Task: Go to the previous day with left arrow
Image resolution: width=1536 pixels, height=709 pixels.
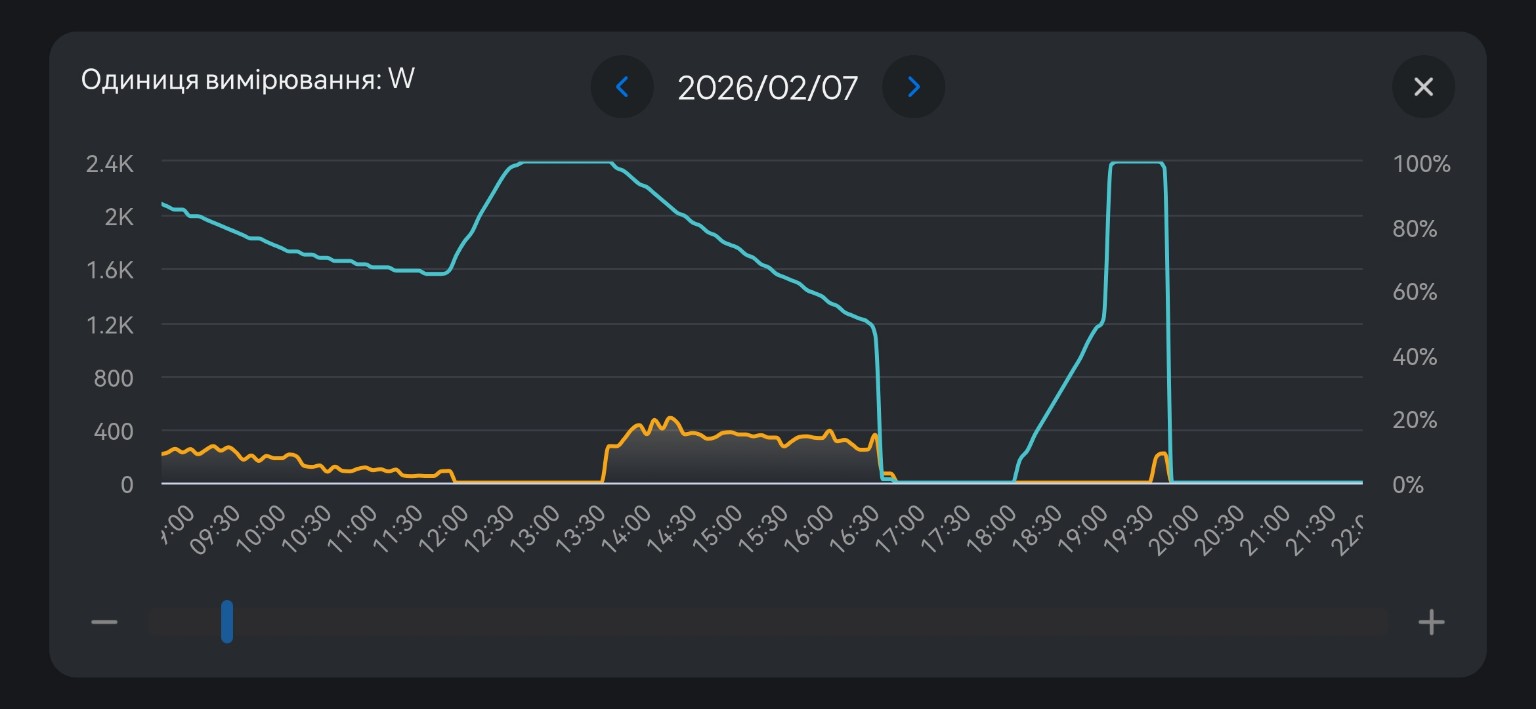Action: click(622, 87)
